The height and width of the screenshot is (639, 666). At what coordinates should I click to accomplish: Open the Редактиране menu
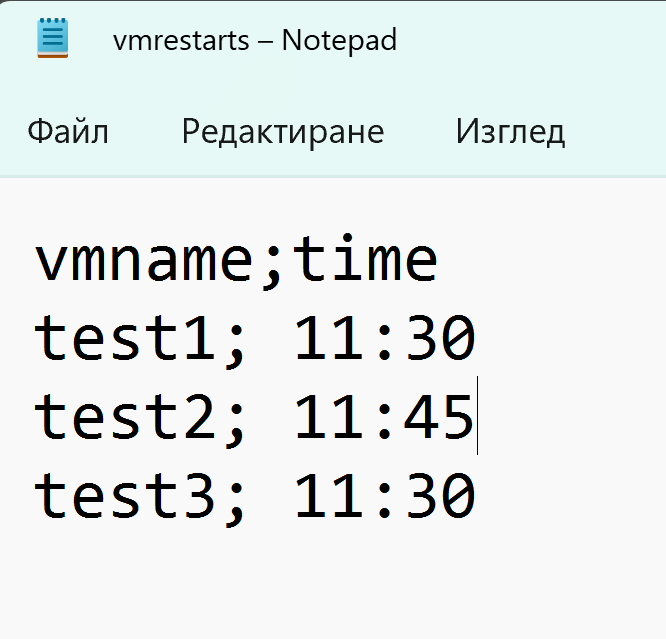[x=283, y=132]
